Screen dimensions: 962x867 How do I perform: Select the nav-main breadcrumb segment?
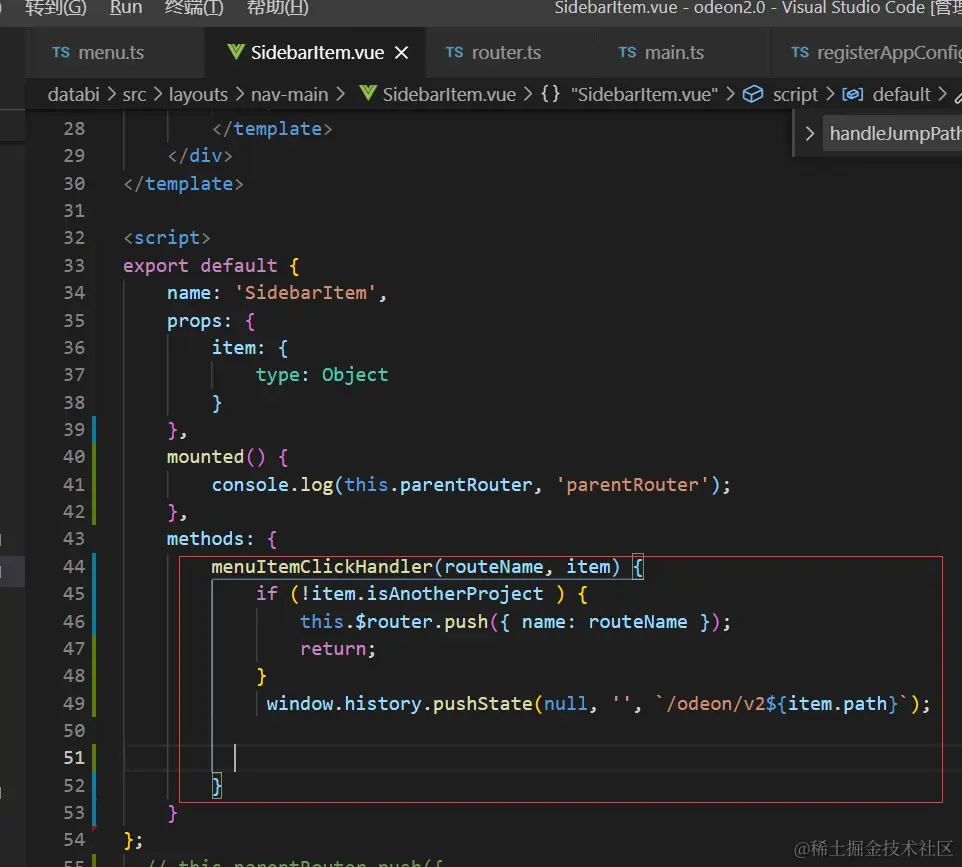[x=290, y=94]
